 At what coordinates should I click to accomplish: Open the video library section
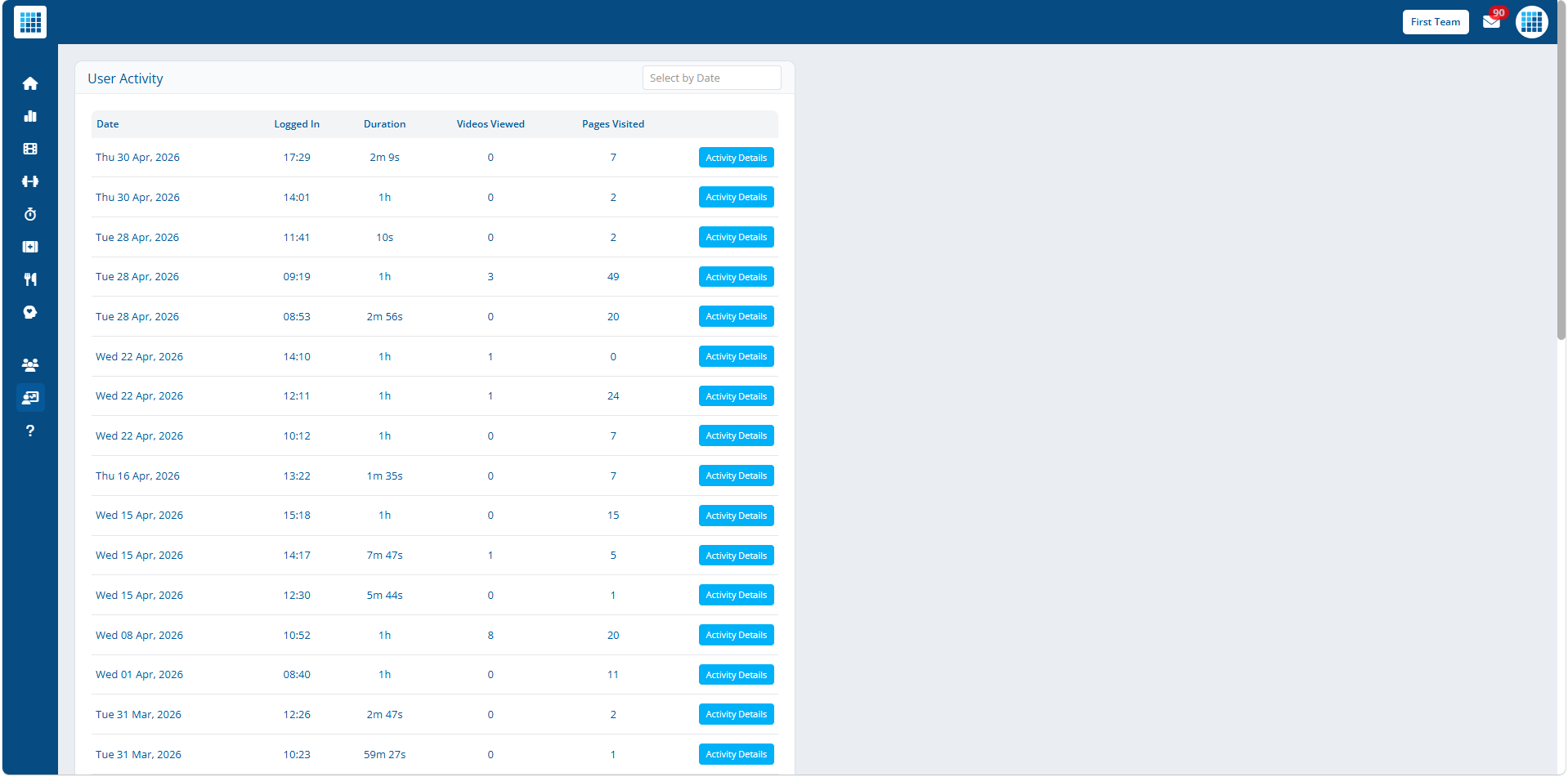[x=30, y=149]
